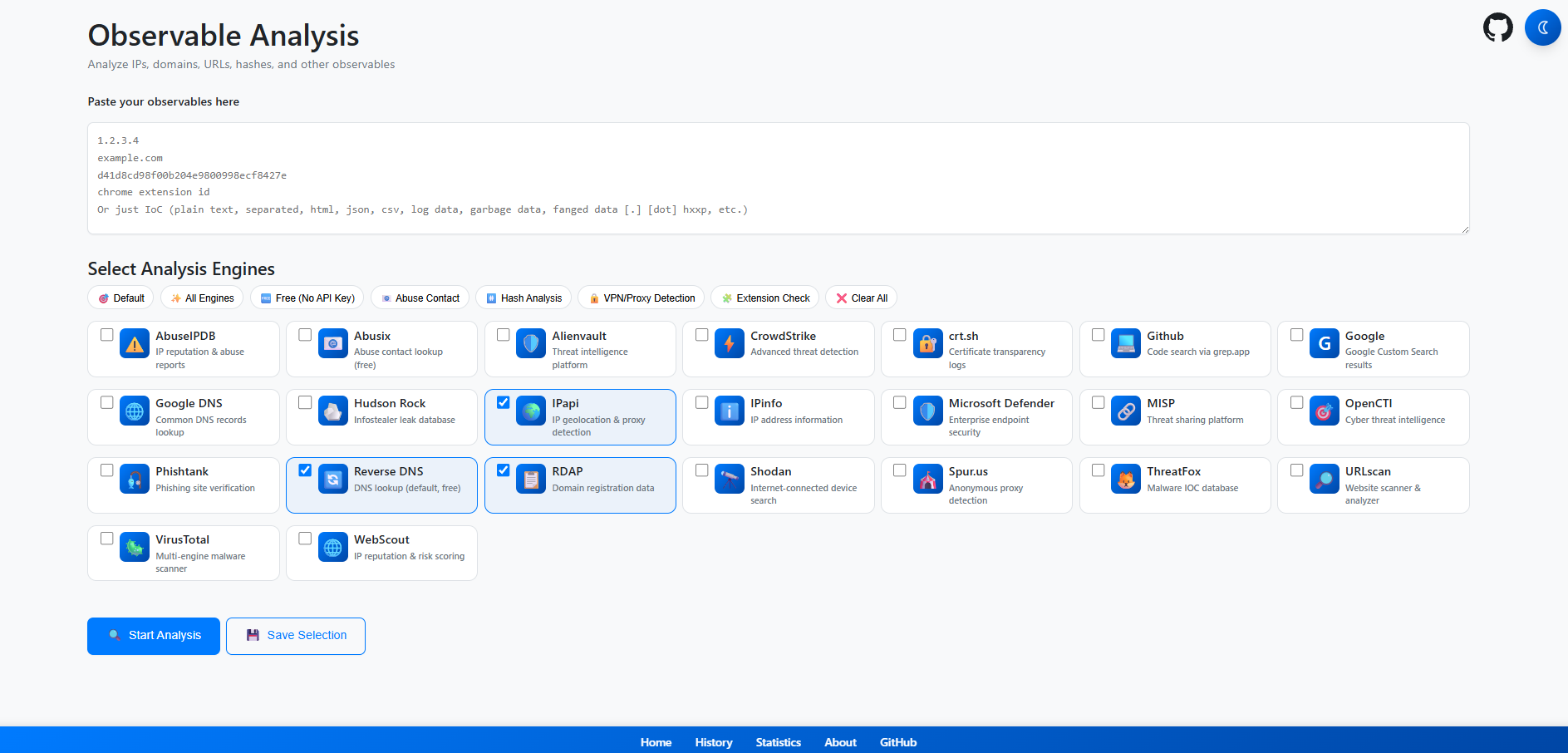Click the Google G icon

tap(1325, 342)
